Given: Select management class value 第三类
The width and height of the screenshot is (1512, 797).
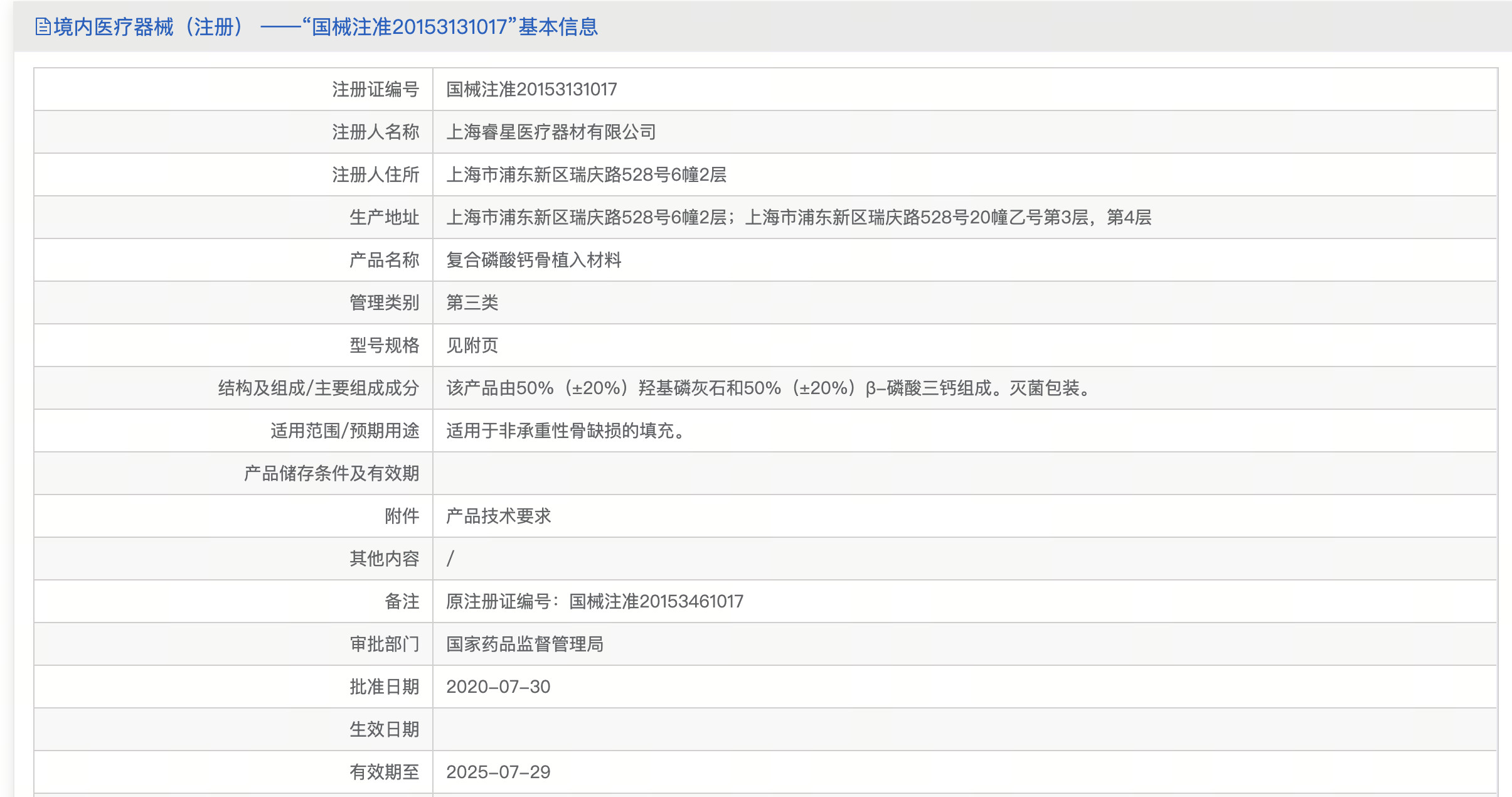Looking at the screenshot, I should (472, 302).
